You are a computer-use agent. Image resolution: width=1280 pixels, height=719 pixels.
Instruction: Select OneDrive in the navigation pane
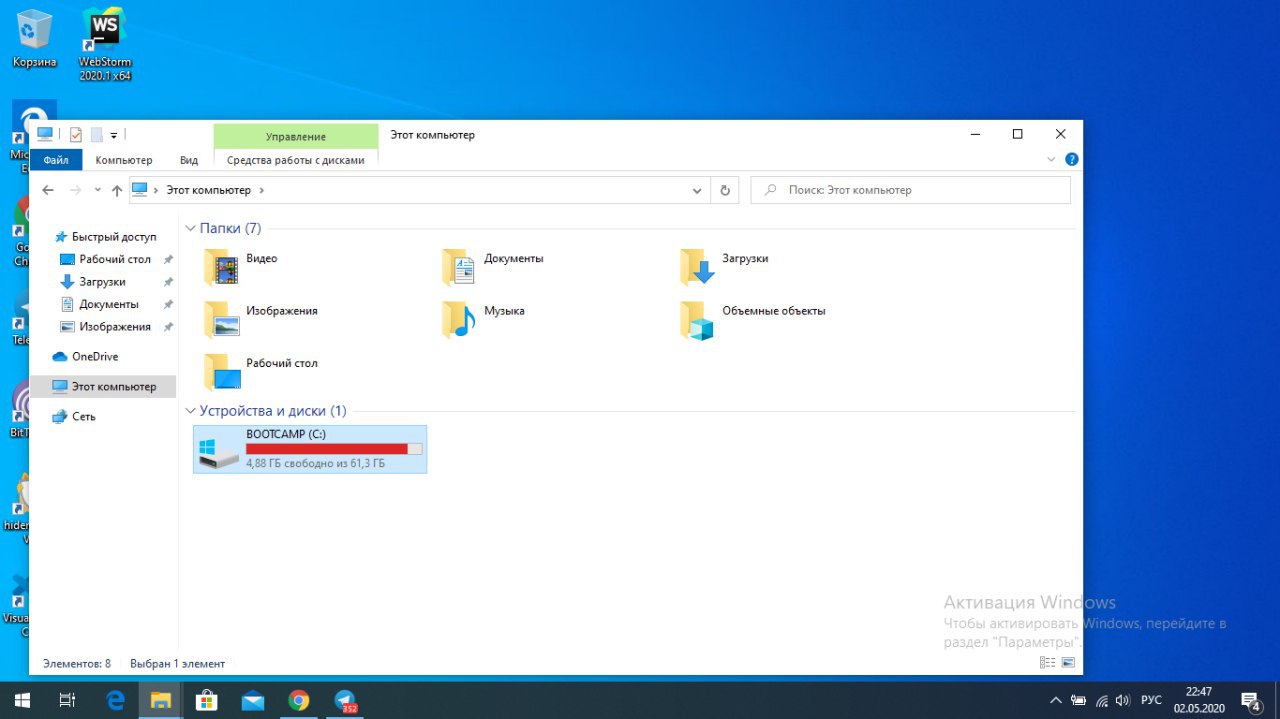[x=94, y=357]
